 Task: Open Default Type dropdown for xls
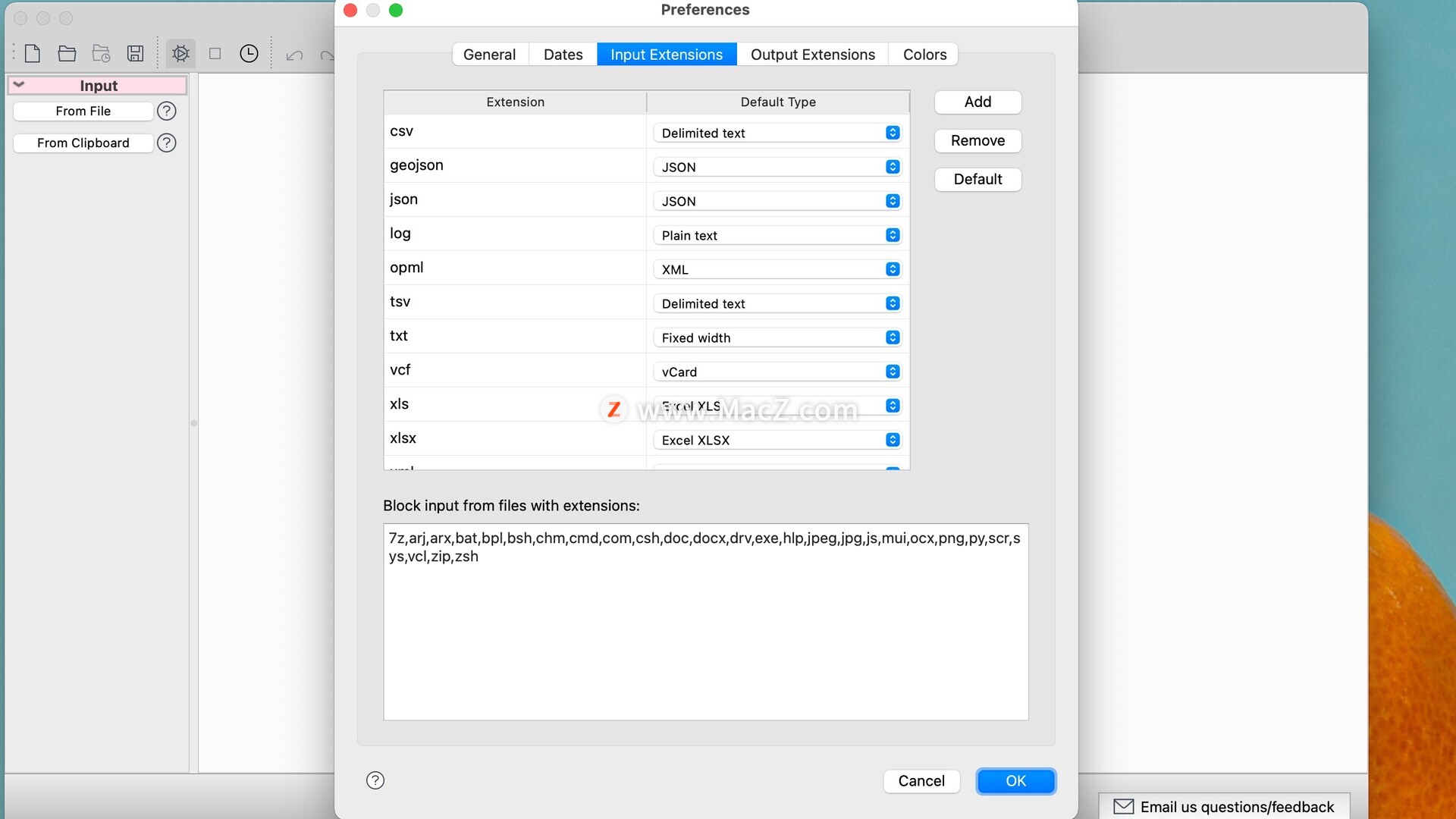coord(777,406)
